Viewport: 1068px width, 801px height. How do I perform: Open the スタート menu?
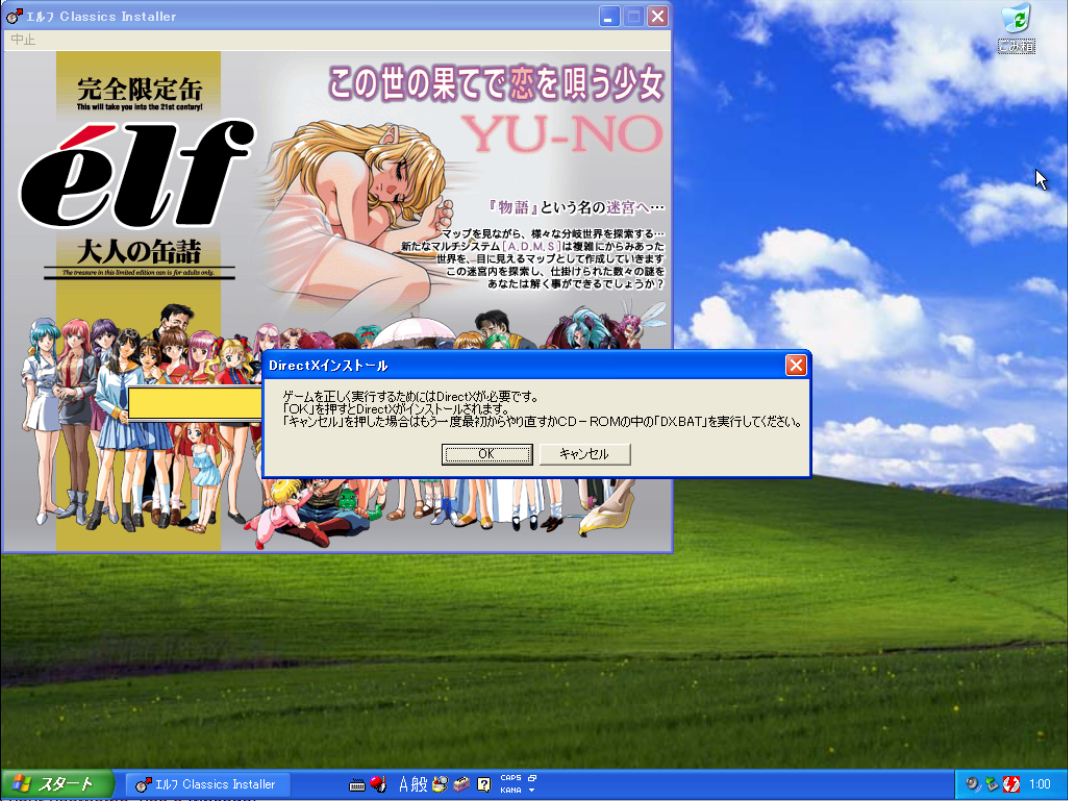tap(57, 784)
